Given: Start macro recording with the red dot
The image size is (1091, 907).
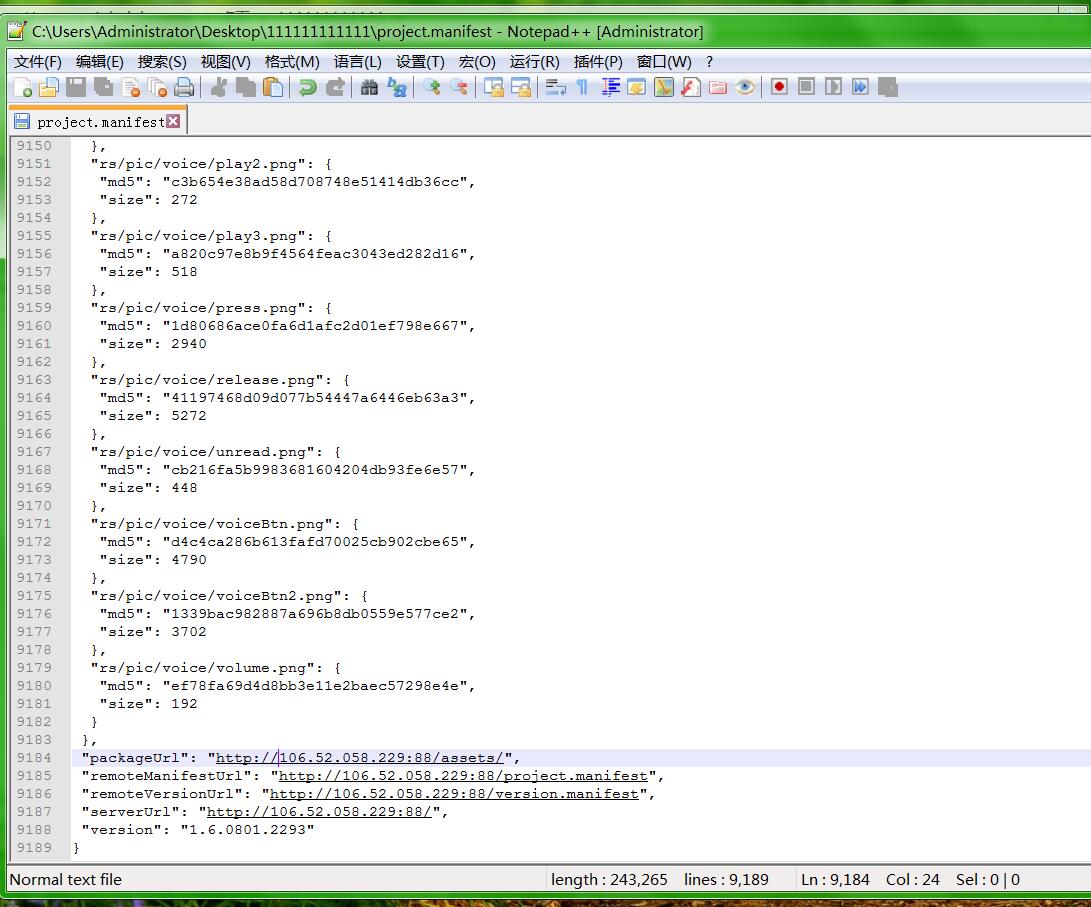Looking at the screenshot, I should pyautogui.click(x=779, y=88).
